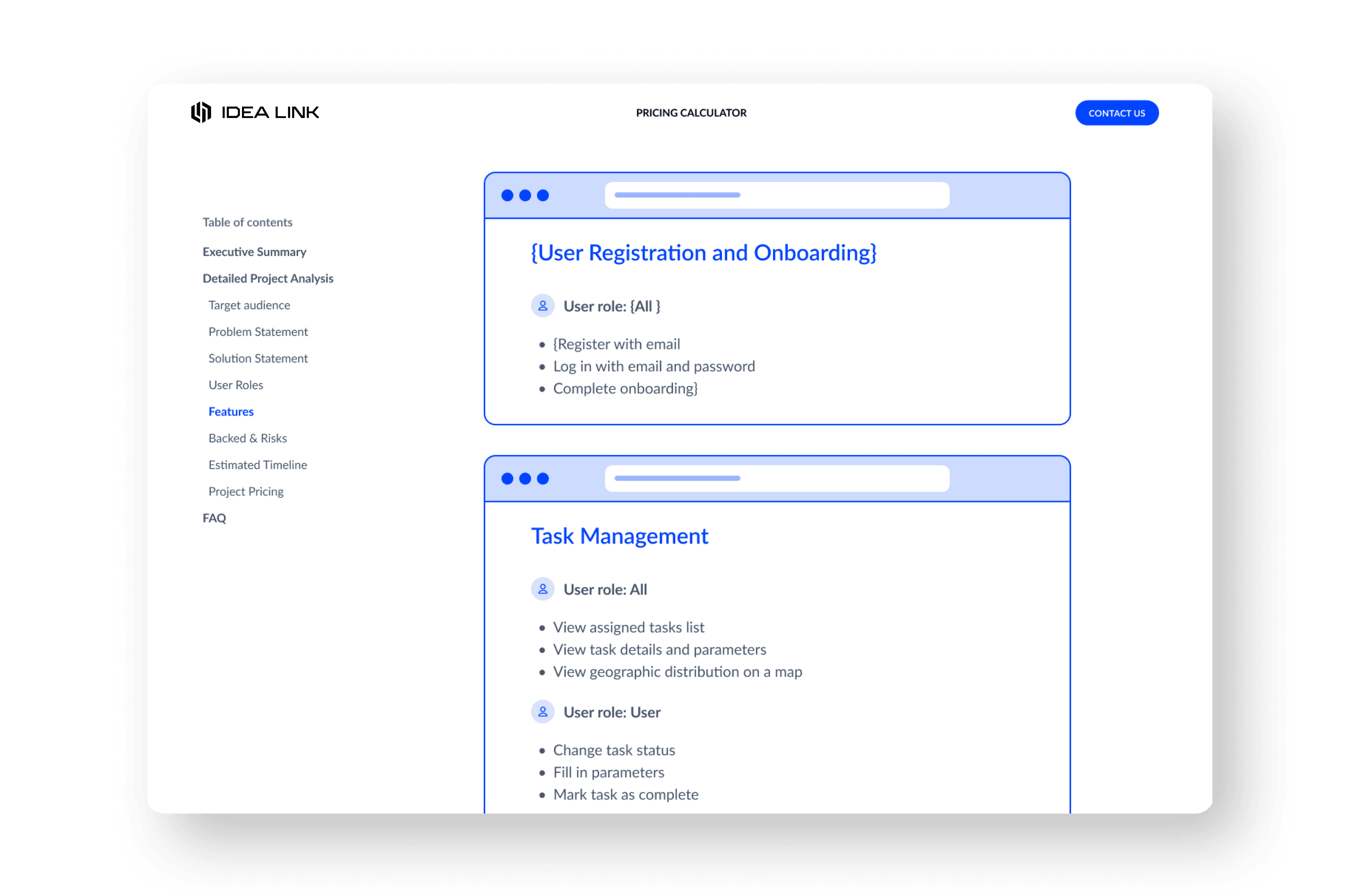Click the highlighted Features contents link

pos(231,412)
